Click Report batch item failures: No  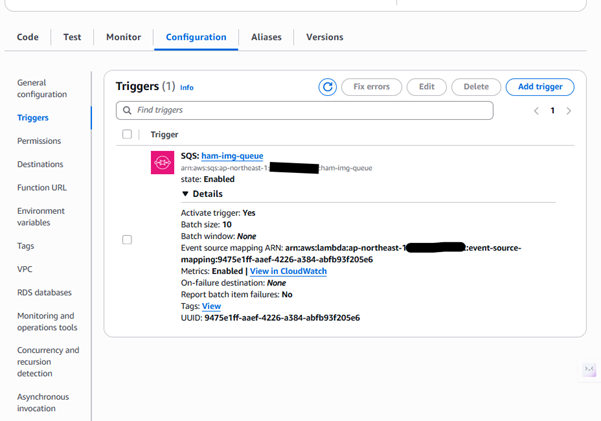[236, 294]
